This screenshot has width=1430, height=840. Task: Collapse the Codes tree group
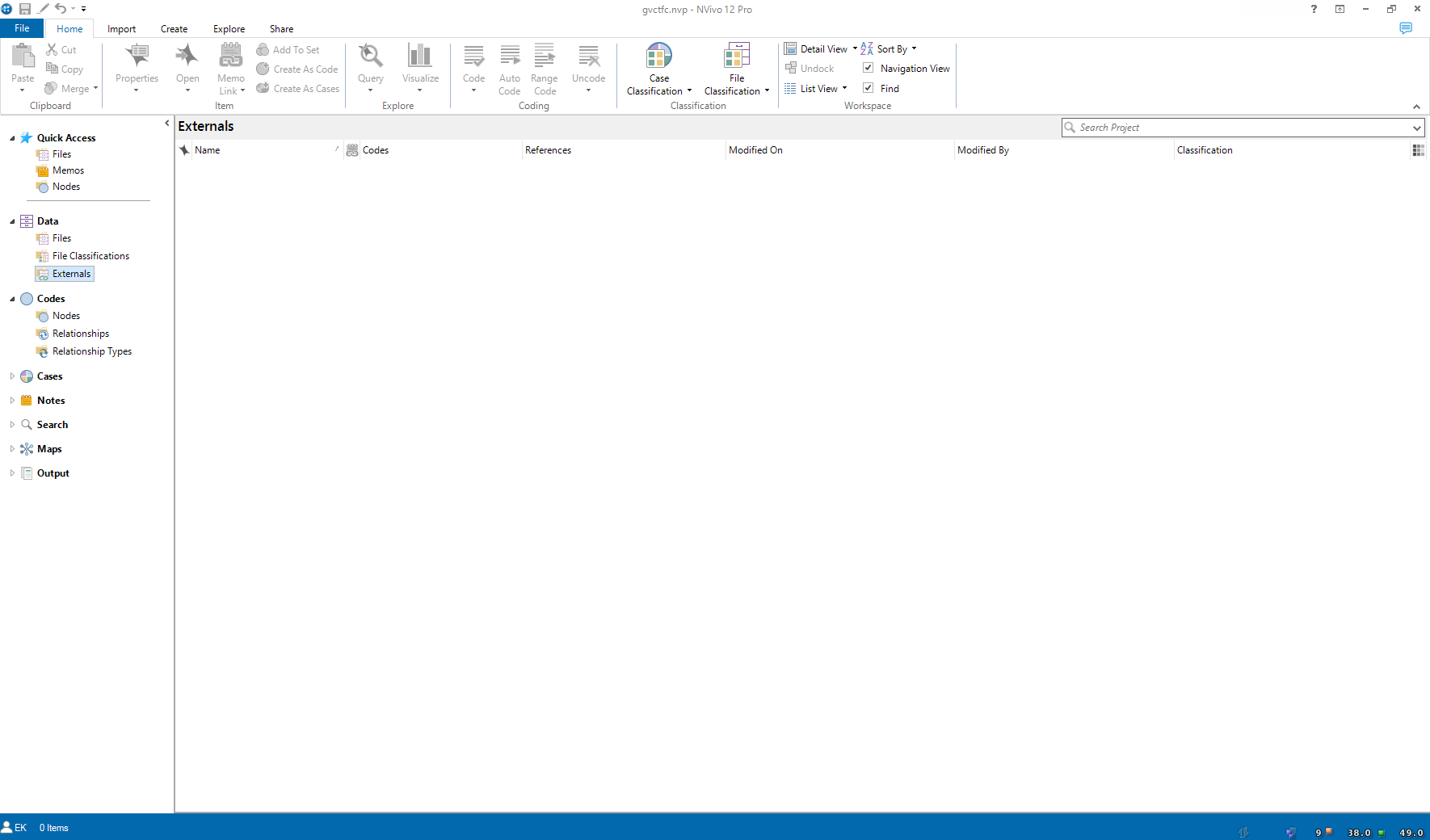tap(12, 299)
